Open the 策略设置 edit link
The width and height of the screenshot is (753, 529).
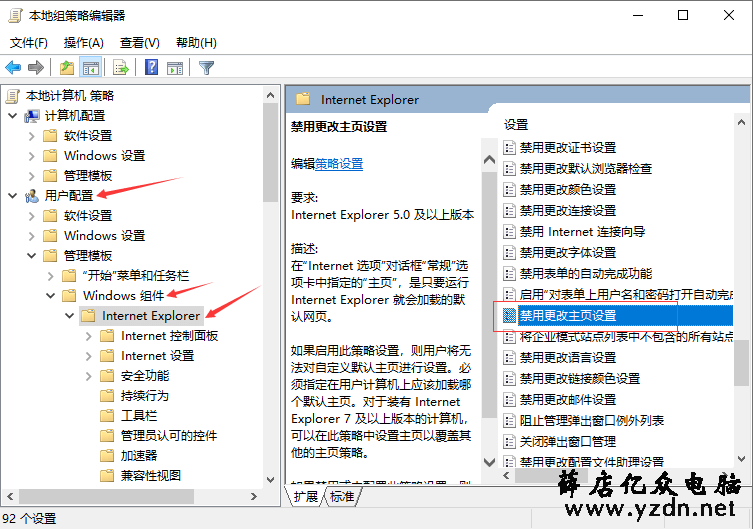pyautogui.click(x=339, y=164)
